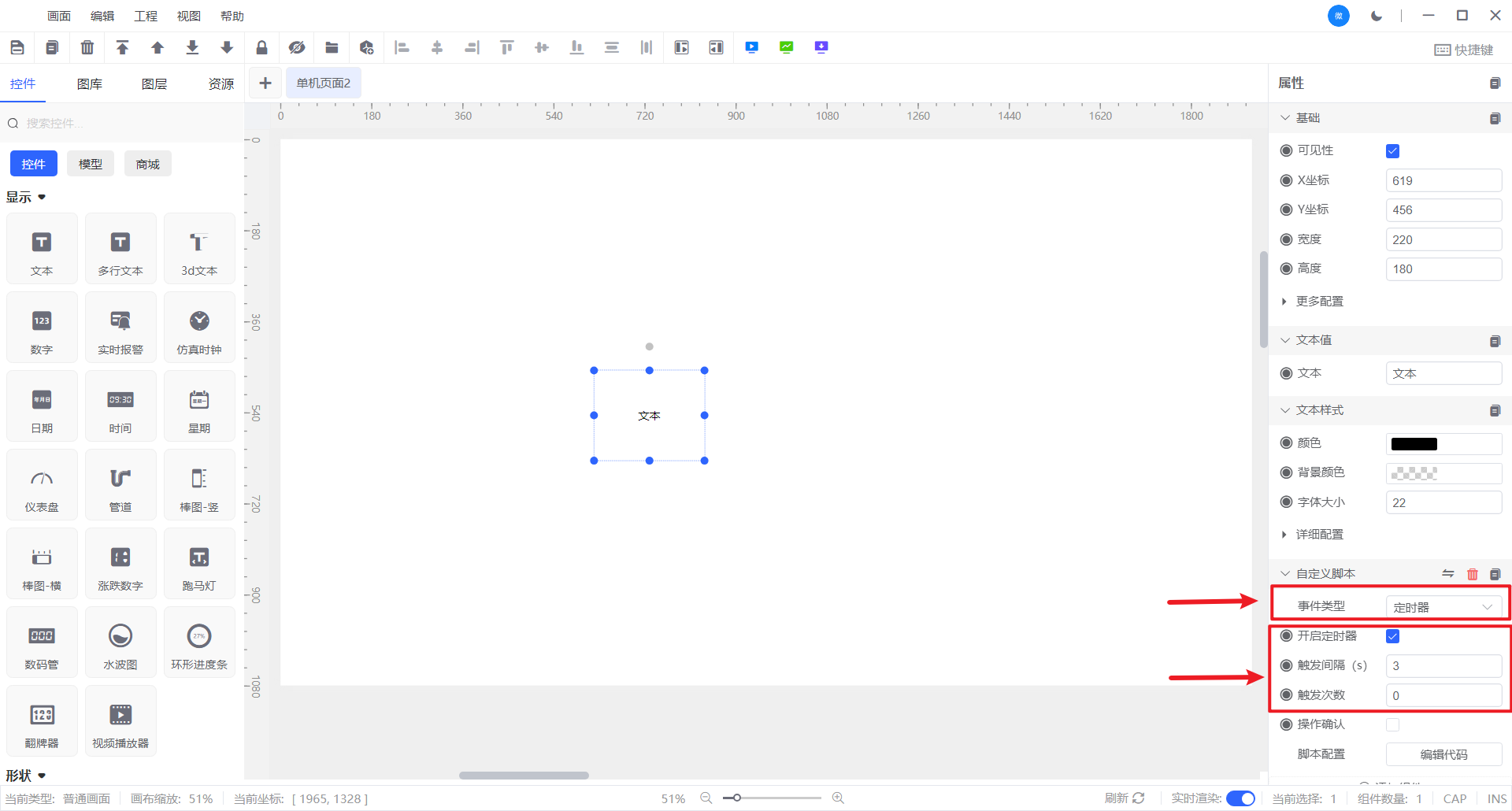
Task: Click the lock icon in the toolbar
Action: click(261, 48)
